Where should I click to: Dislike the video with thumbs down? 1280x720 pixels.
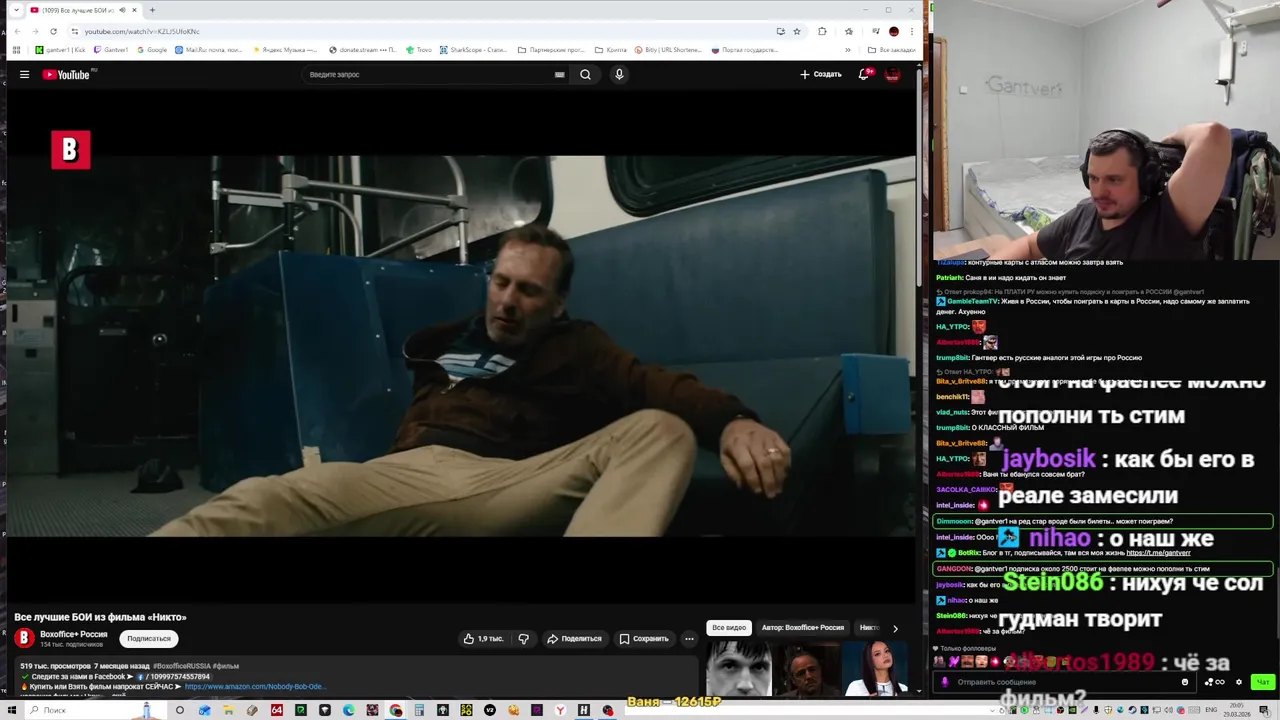[523, 638]
